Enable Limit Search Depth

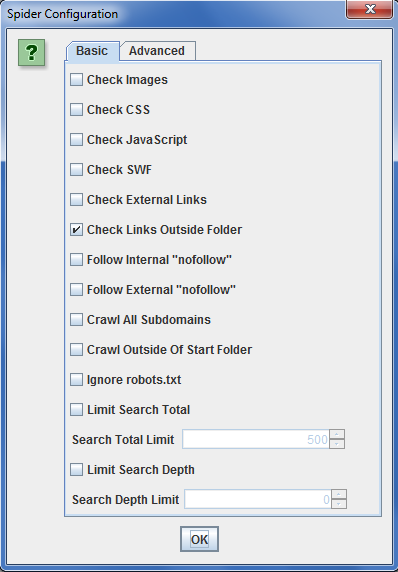pyautogui.click(x=76, y=469)
